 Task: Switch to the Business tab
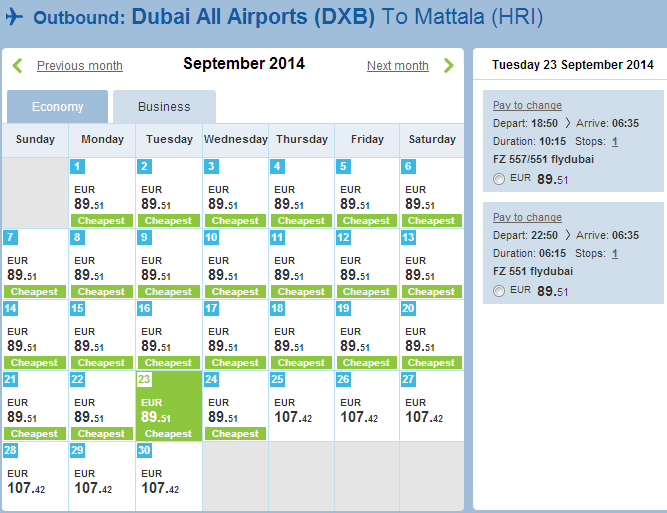[x=164, y=107]
